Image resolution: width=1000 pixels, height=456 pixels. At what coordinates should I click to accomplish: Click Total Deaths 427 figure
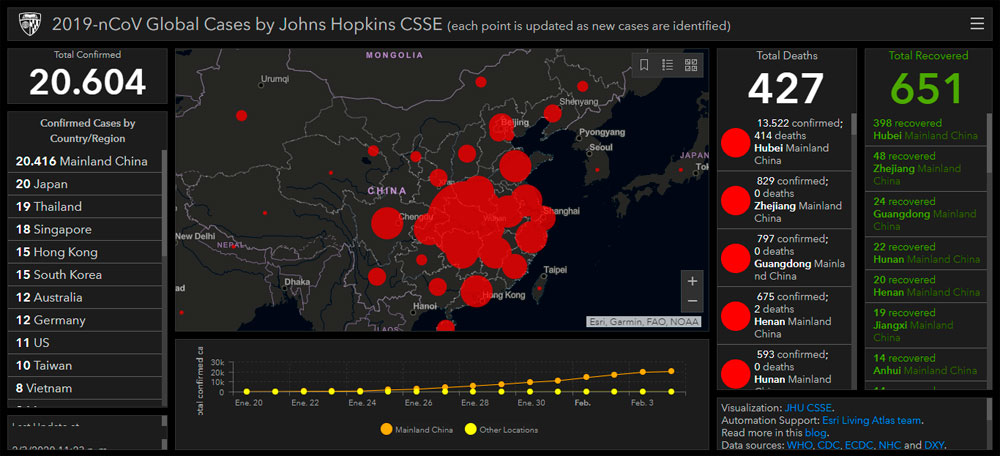click(x=786, y=88)
